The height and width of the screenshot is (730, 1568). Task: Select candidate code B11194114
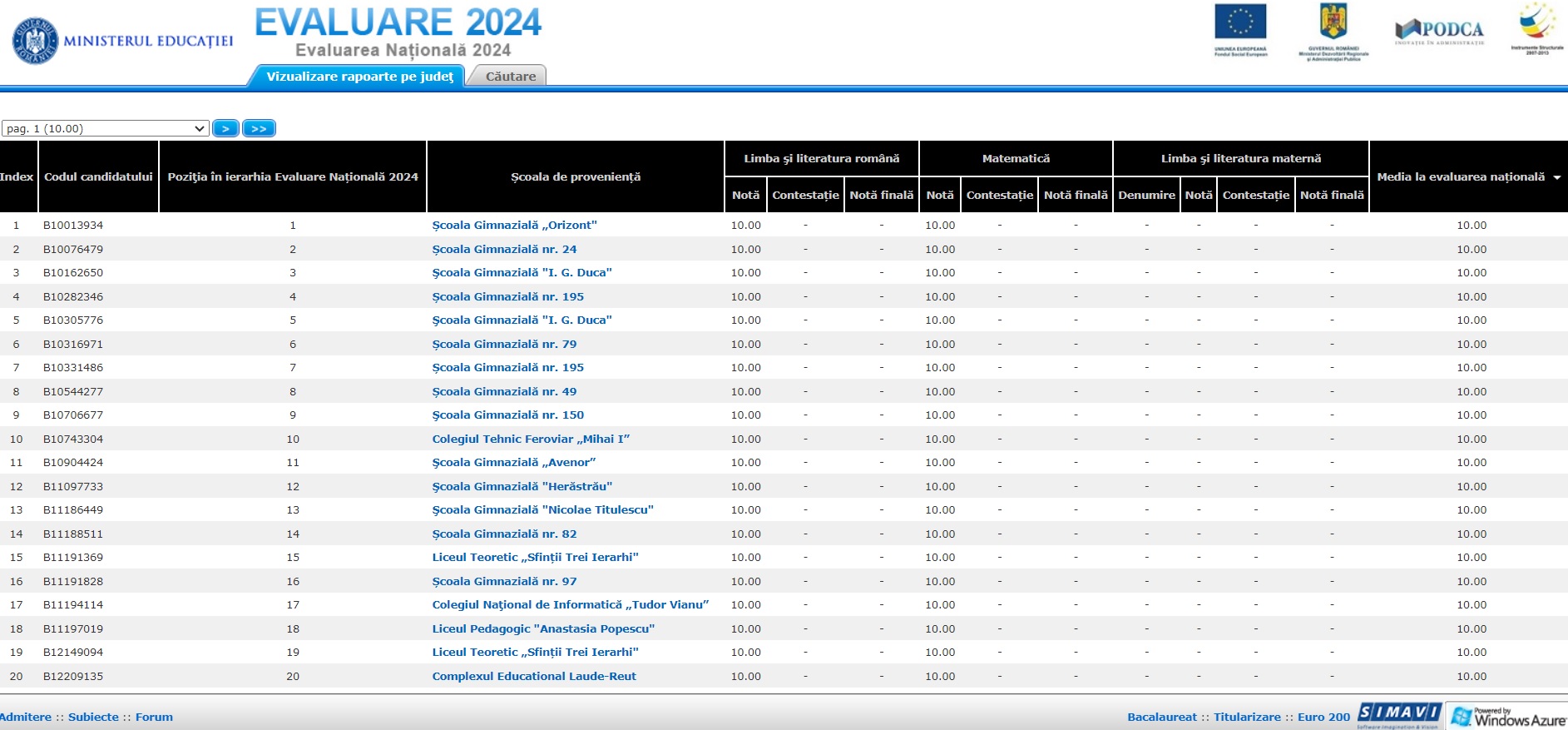[73, 604]
